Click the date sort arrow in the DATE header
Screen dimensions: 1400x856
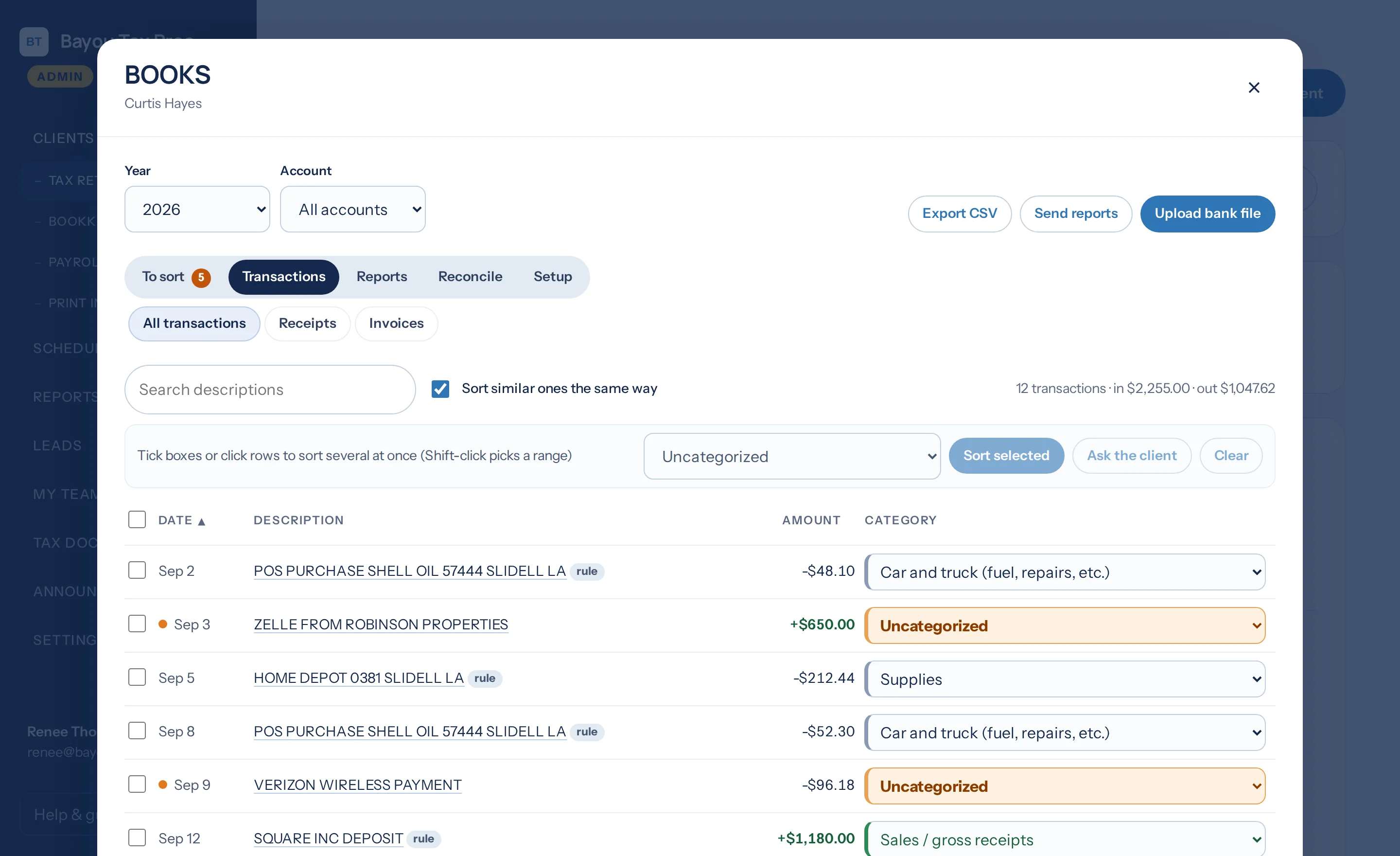pos(201,521)
